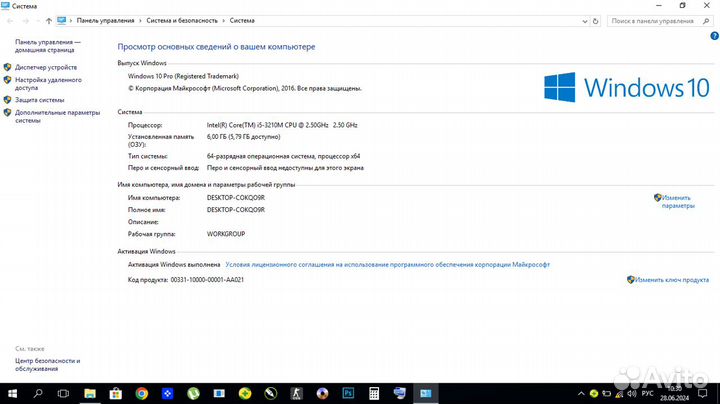Open Device Manager link in sidebar

point(46,67)
